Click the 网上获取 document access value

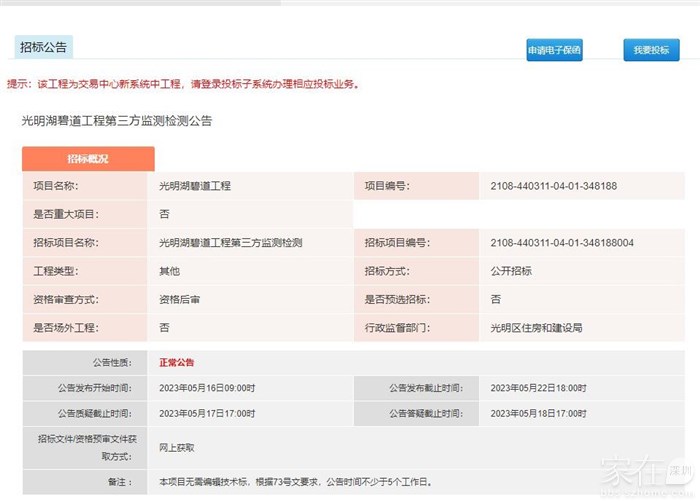tap(177, 448)
